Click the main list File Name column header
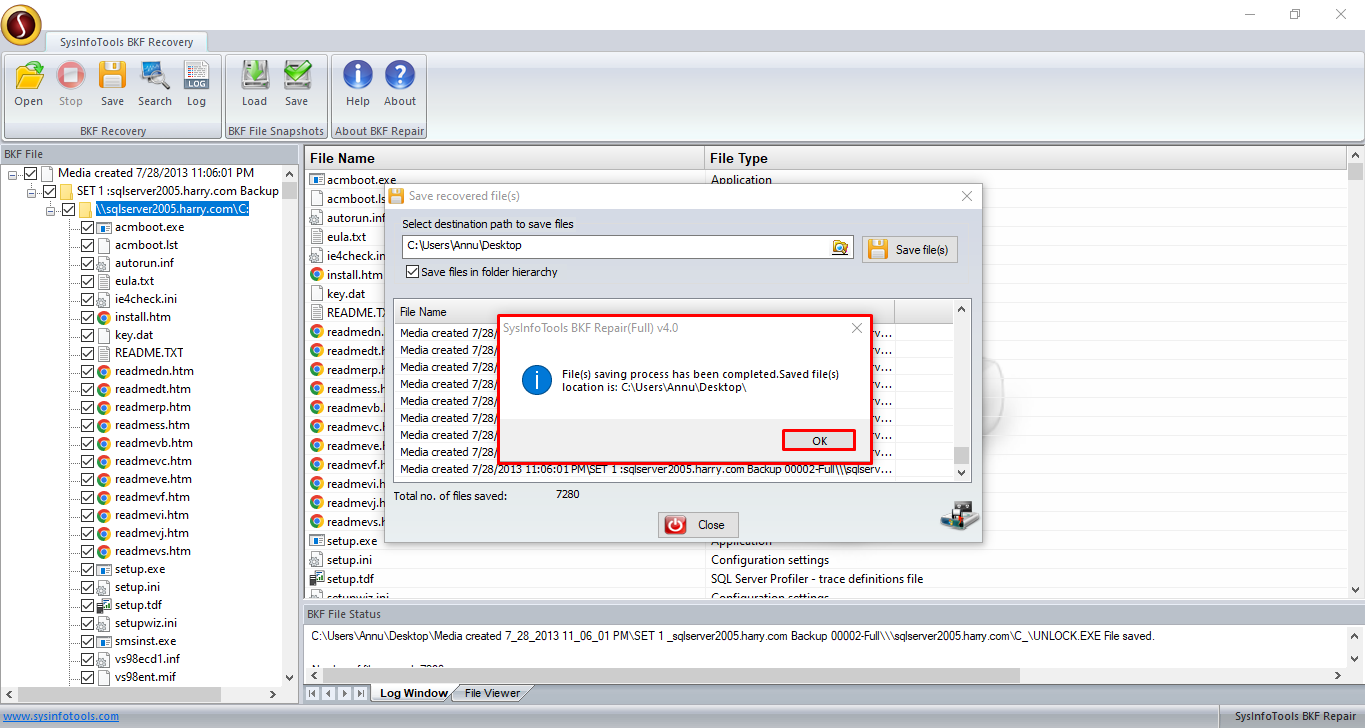1365x728 pixels. pyautogui.click(x=505, y=158)
